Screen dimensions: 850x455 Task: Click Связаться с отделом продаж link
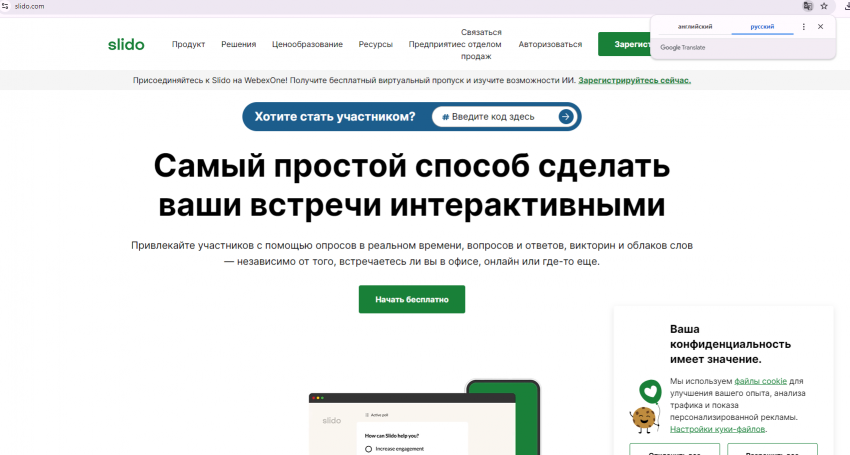pyautogui.click(x=480, y=44)
